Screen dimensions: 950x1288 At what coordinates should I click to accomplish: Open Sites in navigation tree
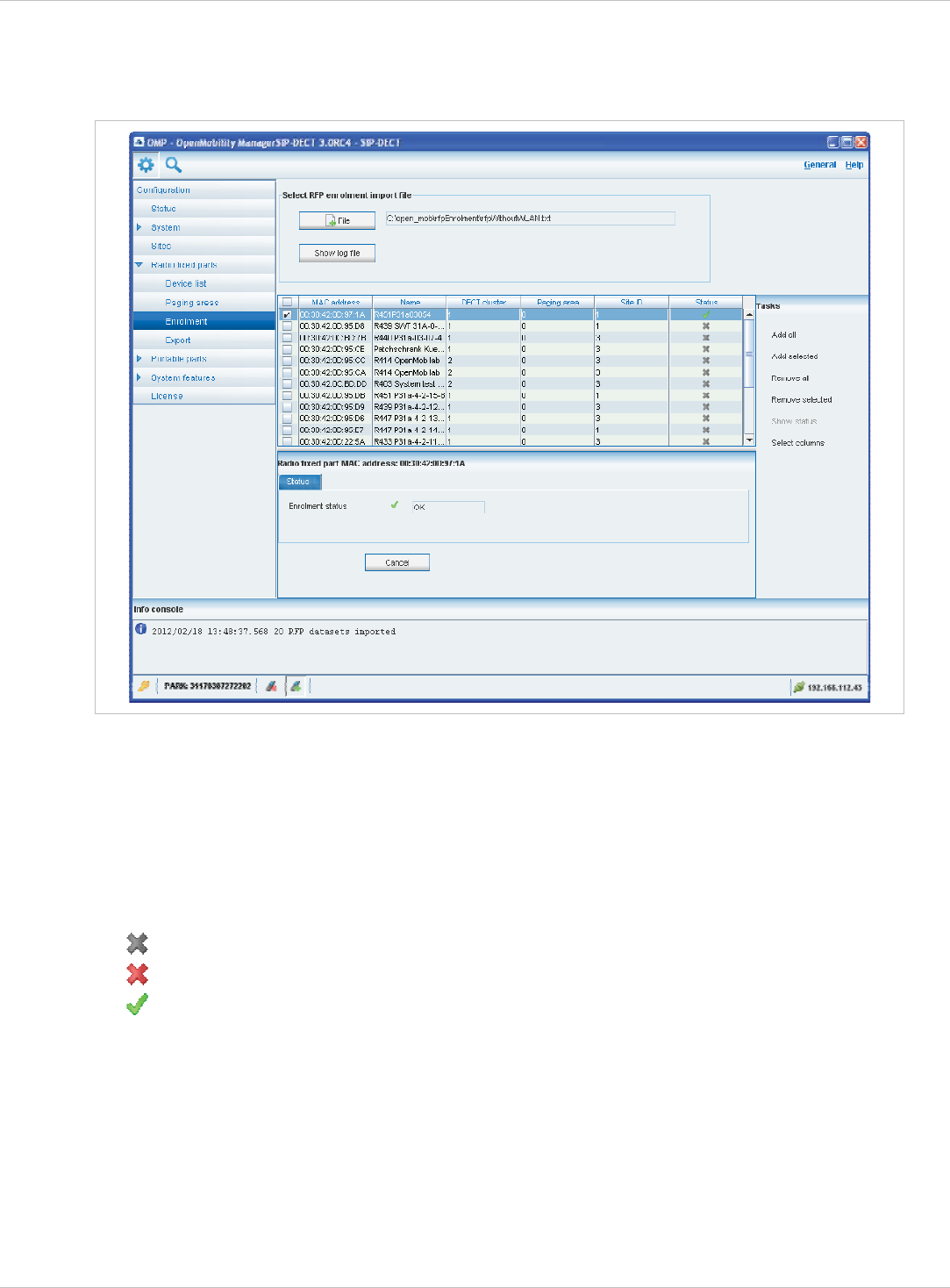point(161,247)
